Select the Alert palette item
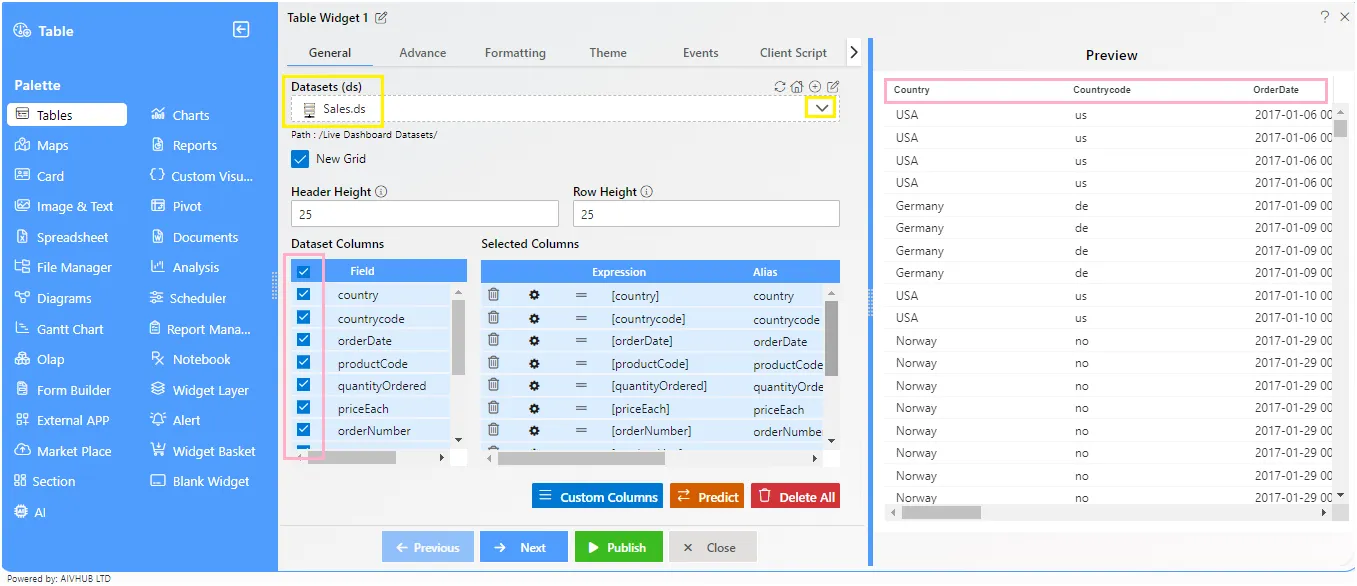The width and height of the screenshot is (1357, 586). point(176,420)
